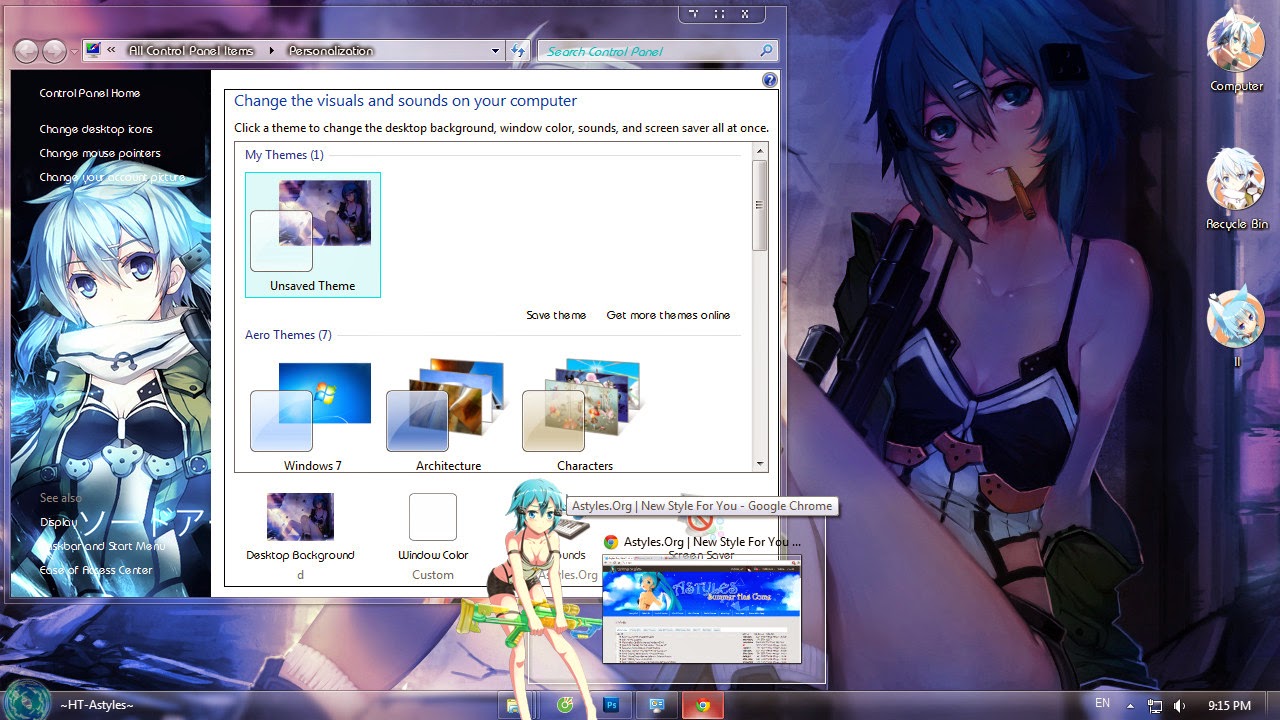Click the Desktop Background label text
This screenshot has width=1280, height=720.
(300, 555)
